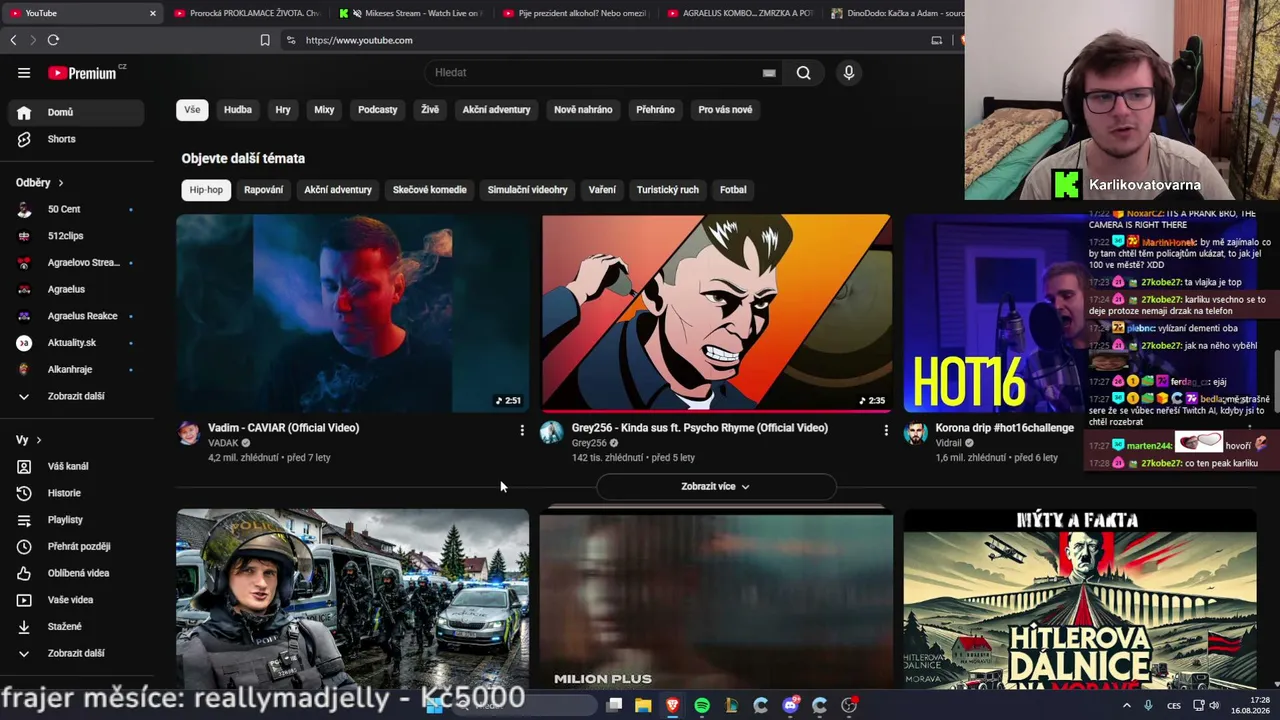Open Spotify from the taskbar
The width and height of the screenshot is (1280, 720).
(x=702, y=705)
